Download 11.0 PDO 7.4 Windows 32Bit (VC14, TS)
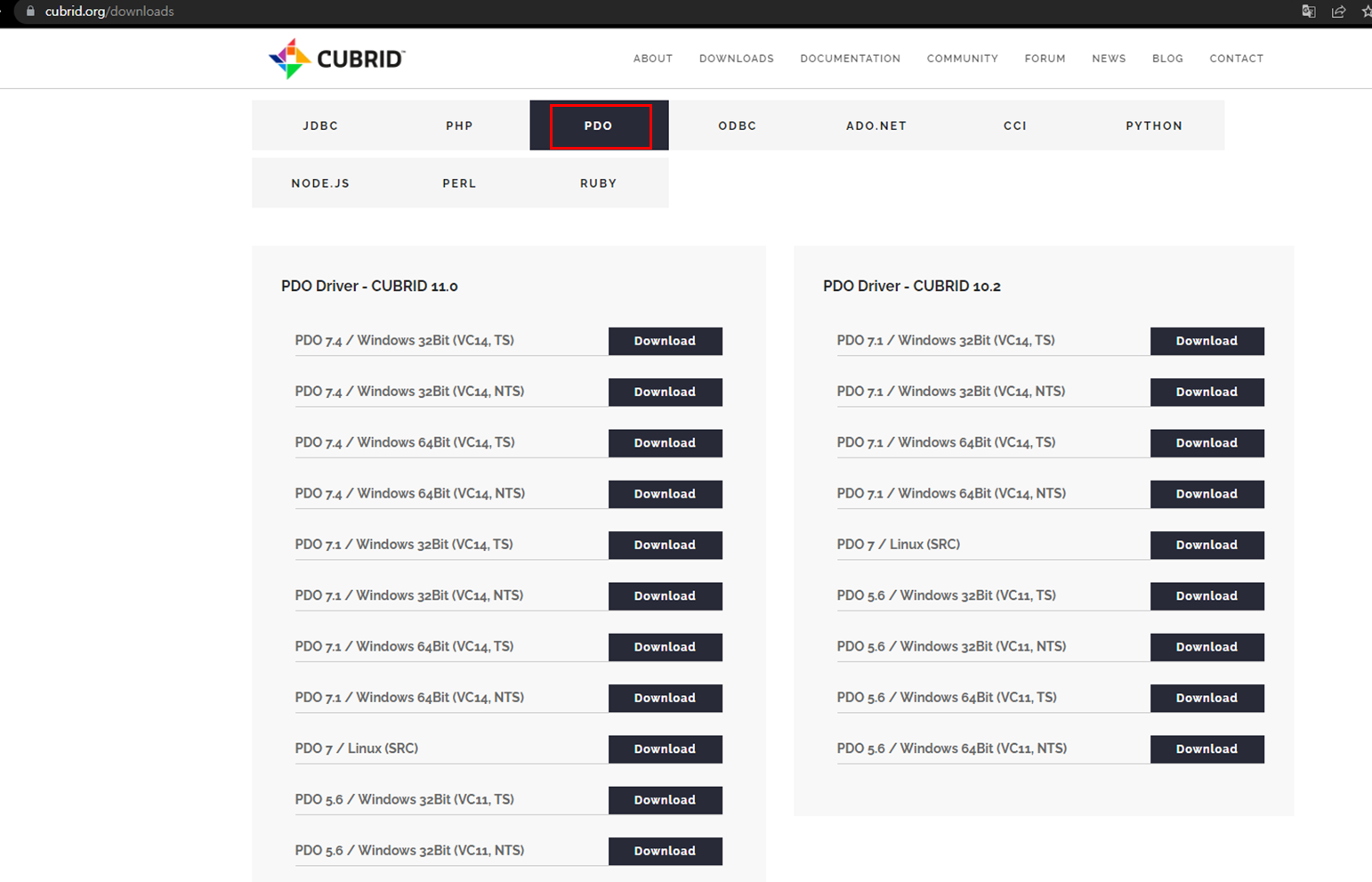1372x882 pixels. point(666,341)
